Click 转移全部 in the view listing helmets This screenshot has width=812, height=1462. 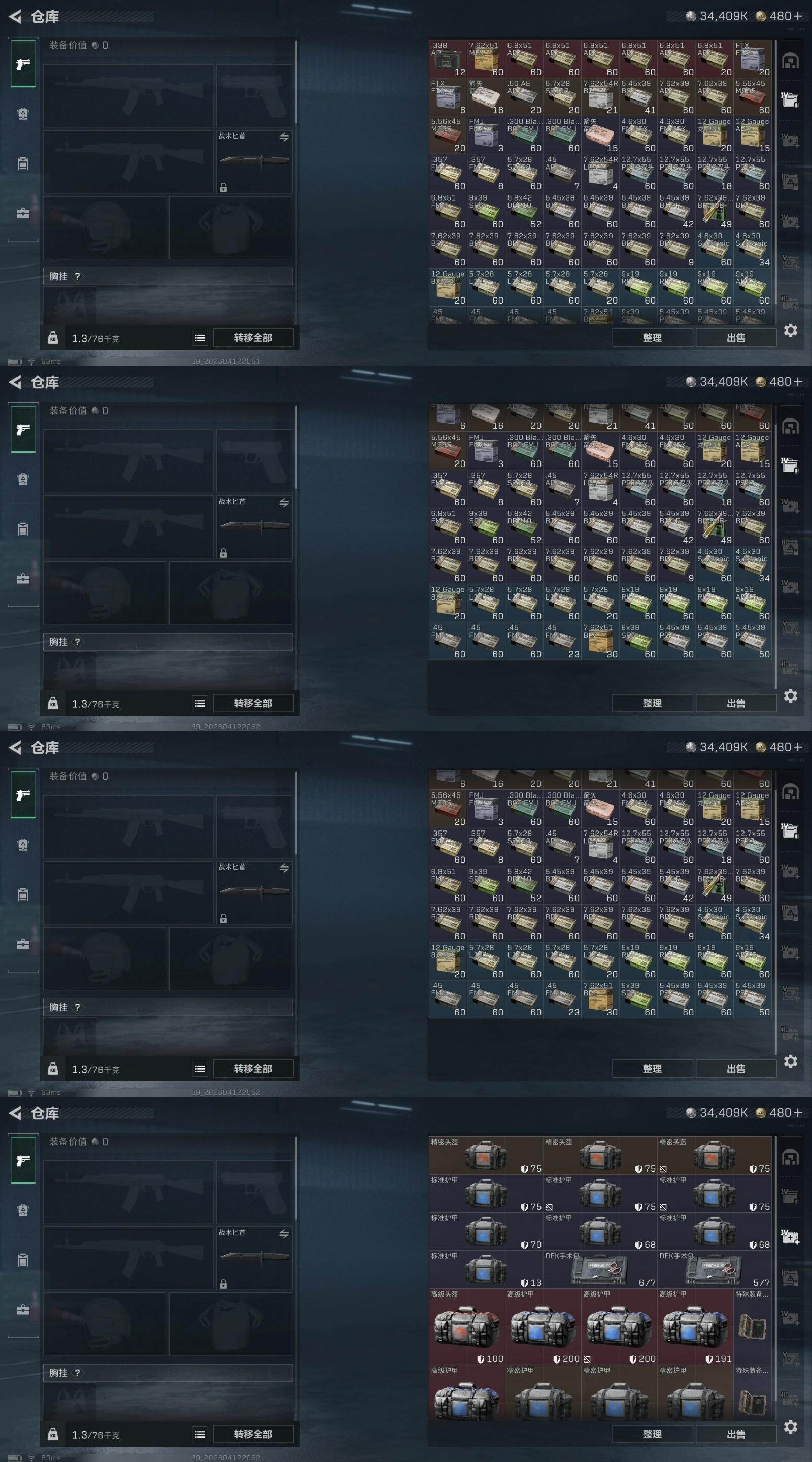253,1434
